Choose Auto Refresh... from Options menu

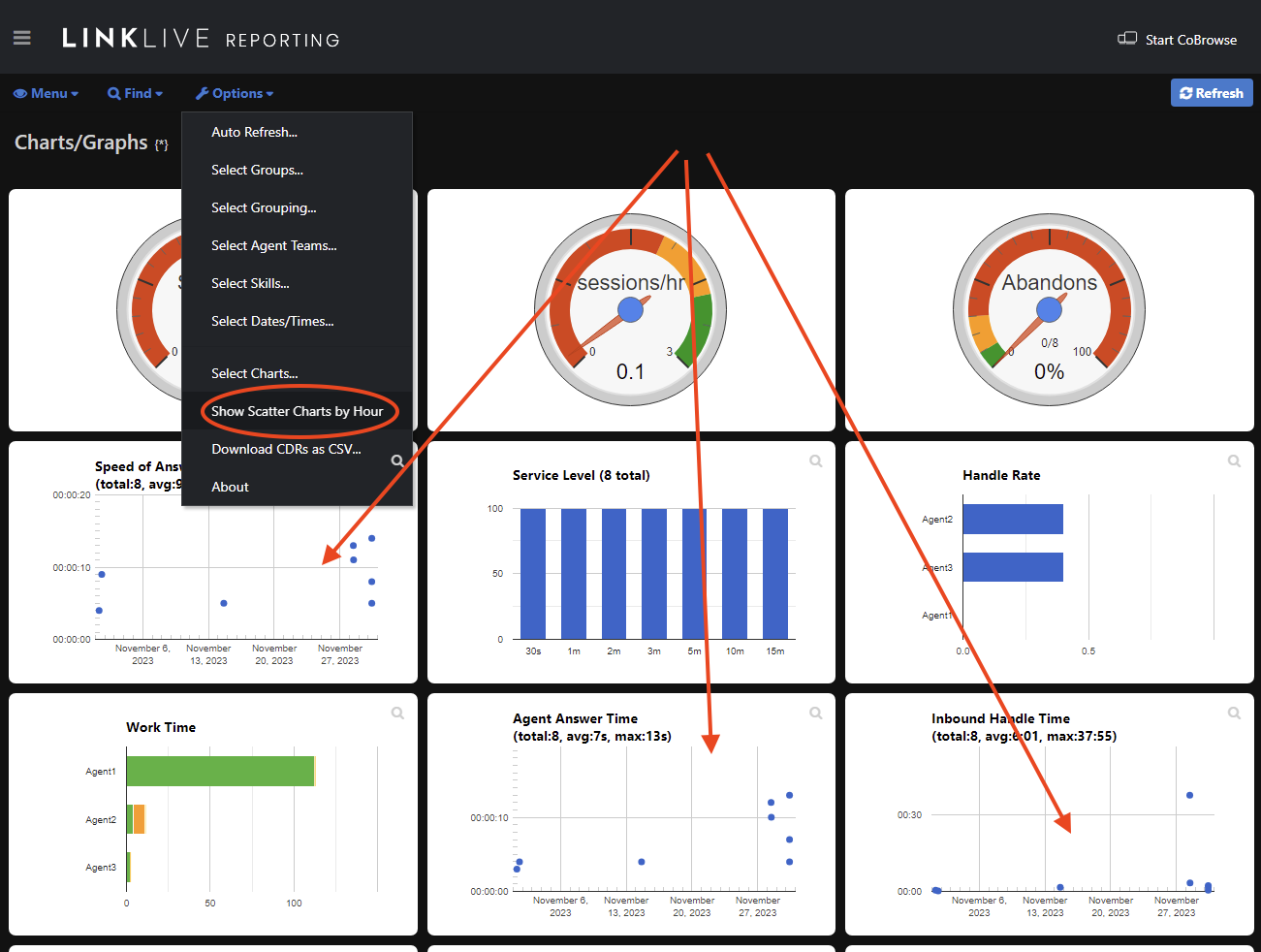tap(254, 132)
